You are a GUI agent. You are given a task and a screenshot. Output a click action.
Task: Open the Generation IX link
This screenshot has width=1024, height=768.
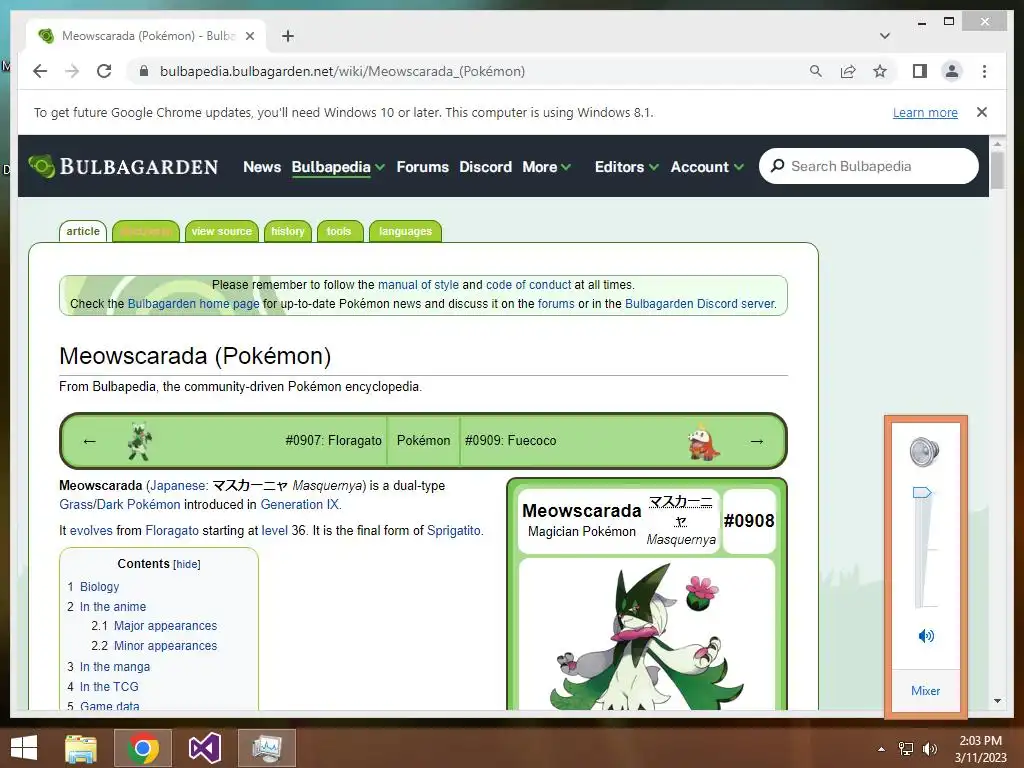click(300, 504)
